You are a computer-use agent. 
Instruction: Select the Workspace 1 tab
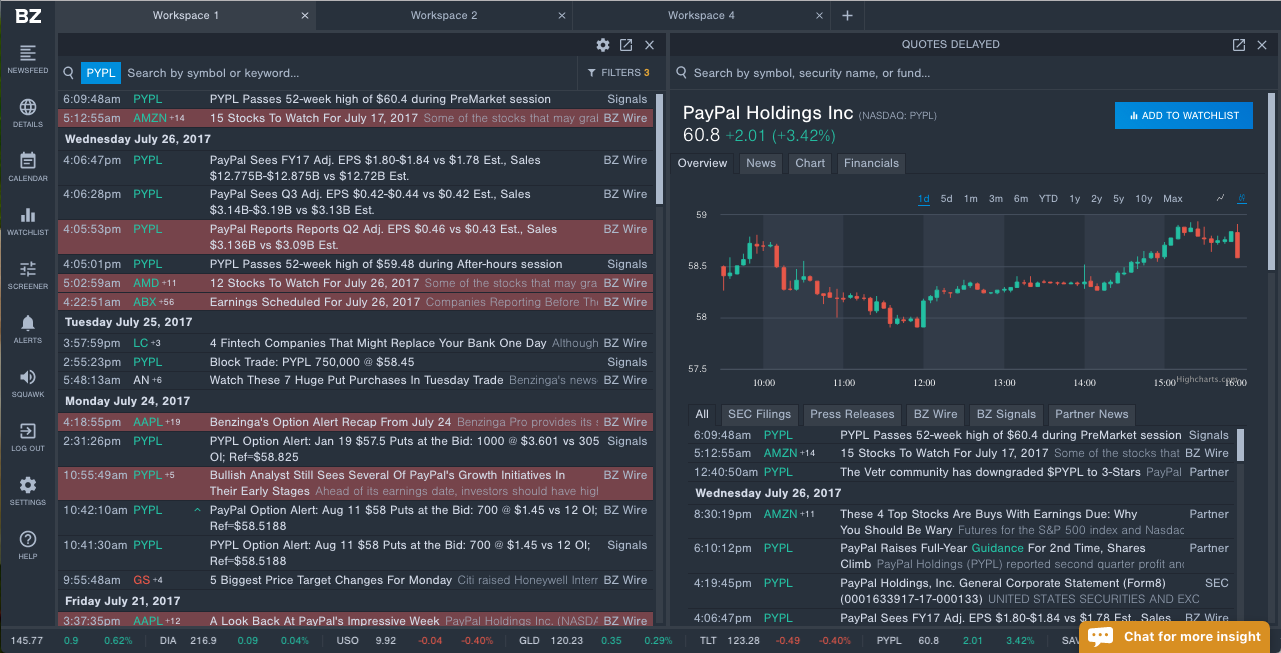(186, 16)
